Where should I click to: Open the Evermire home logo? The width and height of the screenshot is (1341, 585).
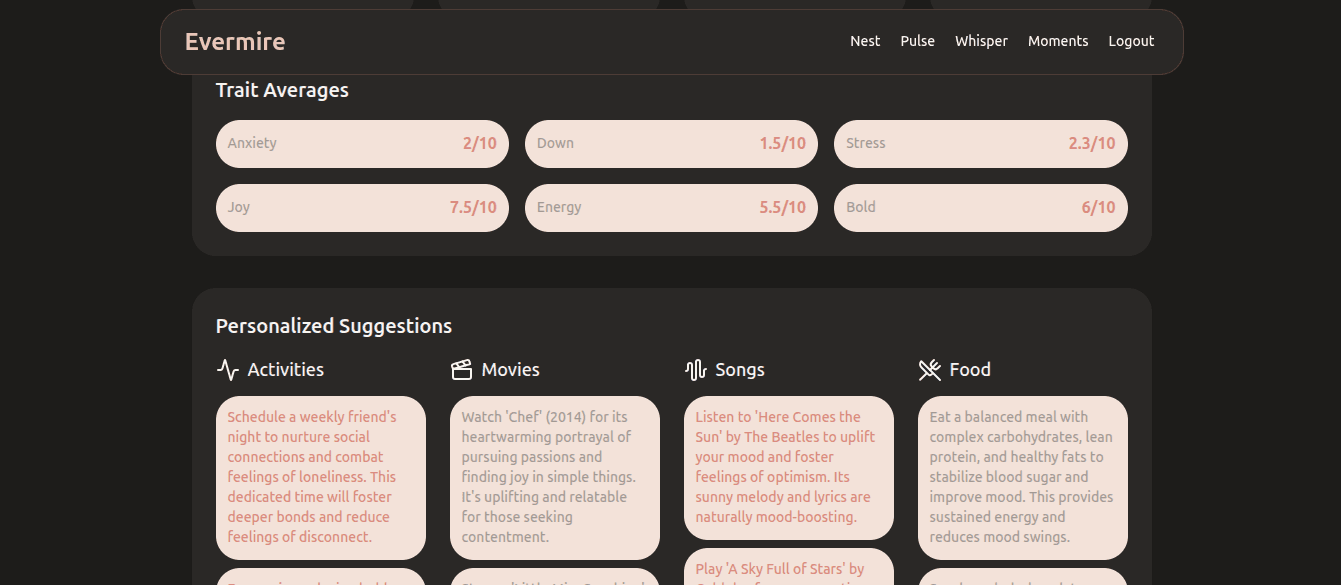coord(234,41)
